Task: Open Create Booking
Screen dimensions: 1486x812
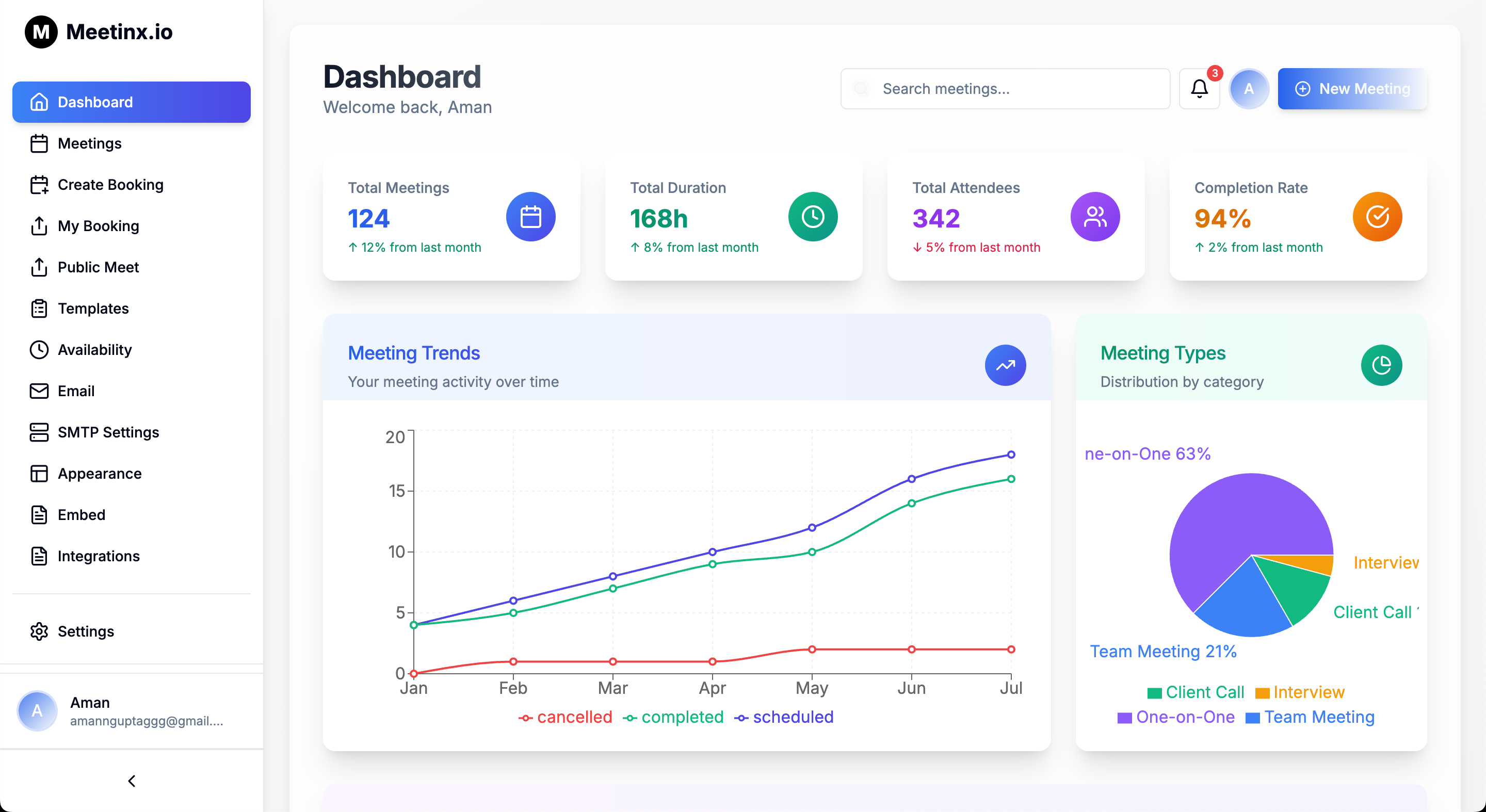Action: click(x=110, y=185)
